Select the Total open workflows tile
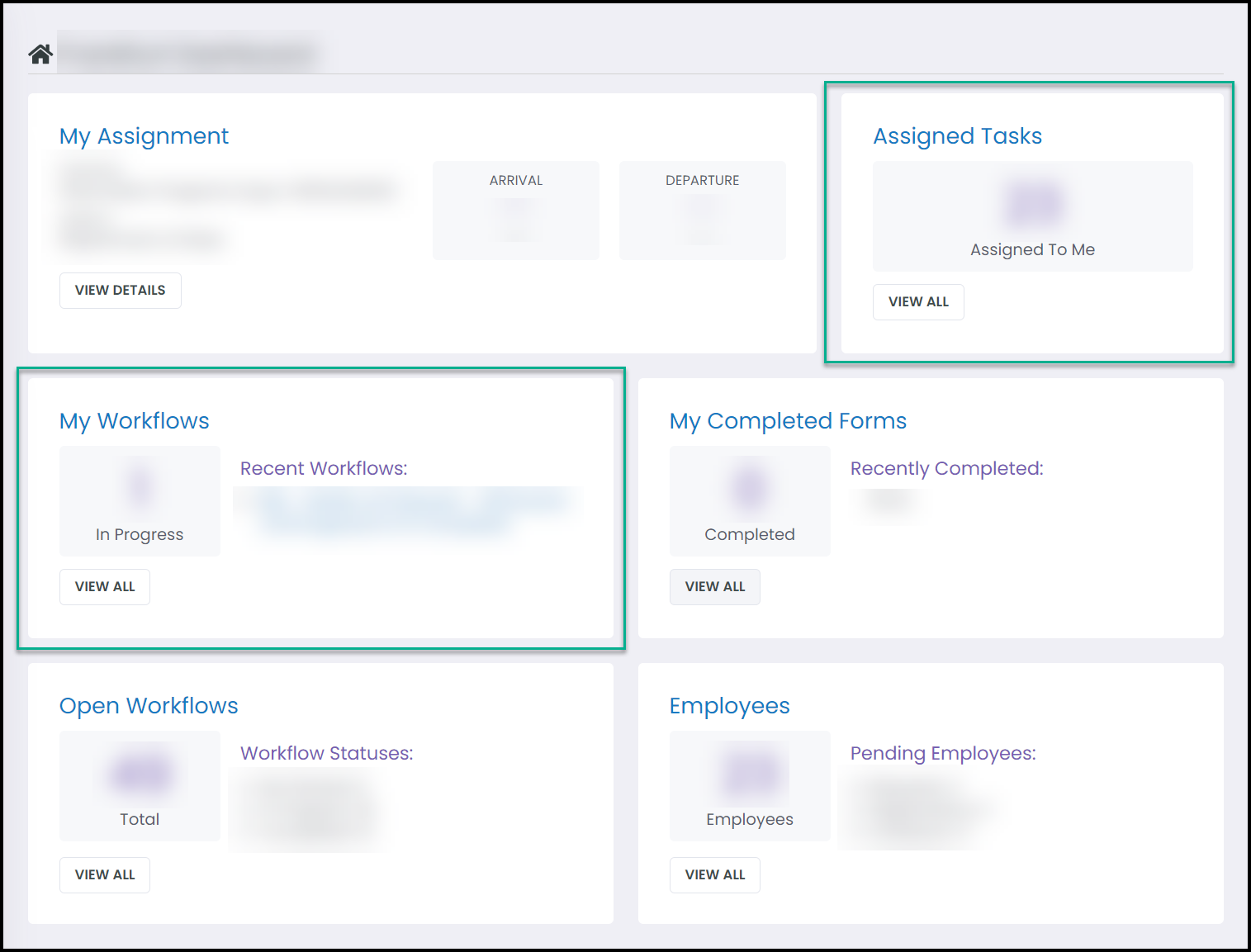The image size is (1251, 952). 140,786
